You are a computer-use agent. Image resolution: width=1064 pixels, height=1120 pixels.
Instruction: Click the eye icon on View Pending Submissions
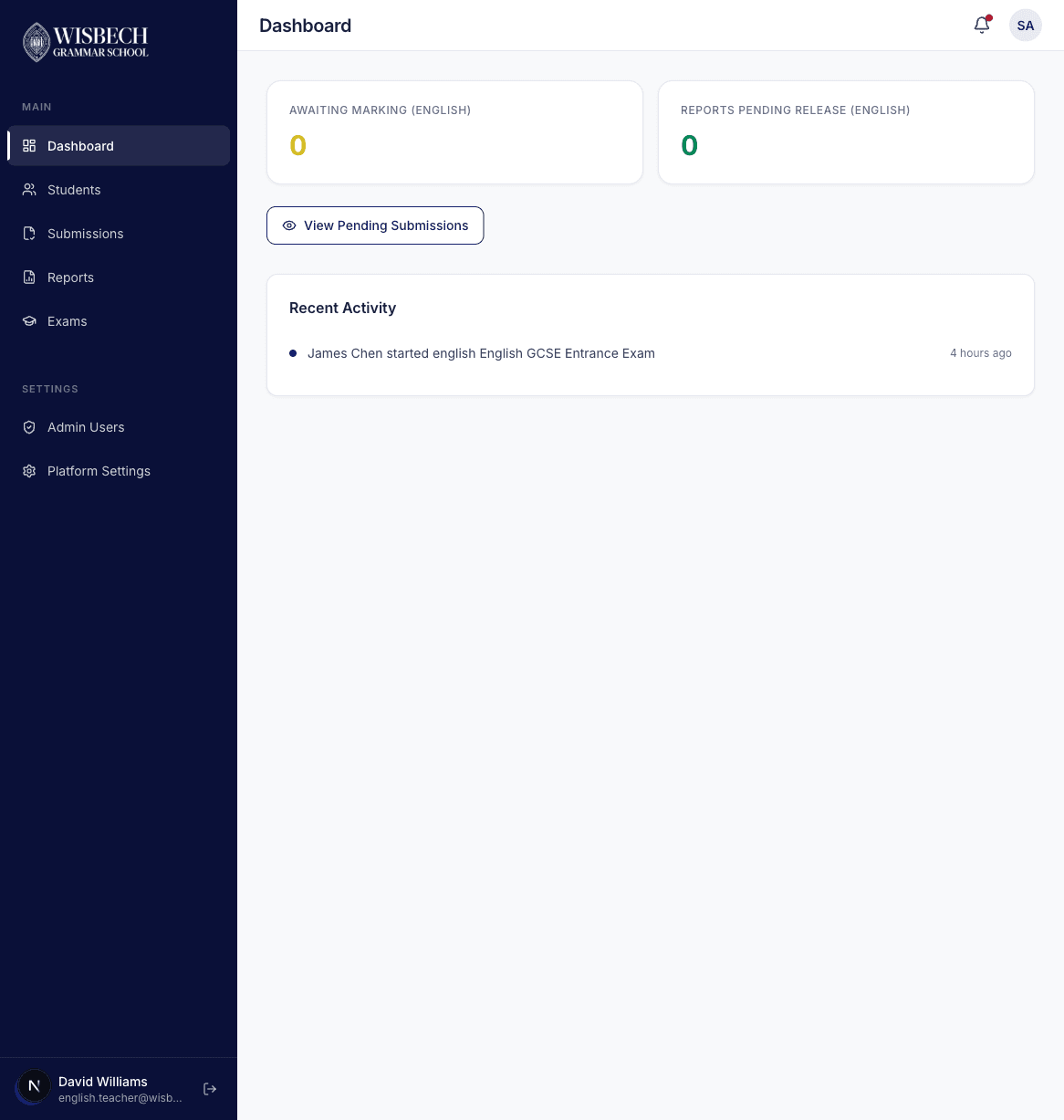(289, 225)
